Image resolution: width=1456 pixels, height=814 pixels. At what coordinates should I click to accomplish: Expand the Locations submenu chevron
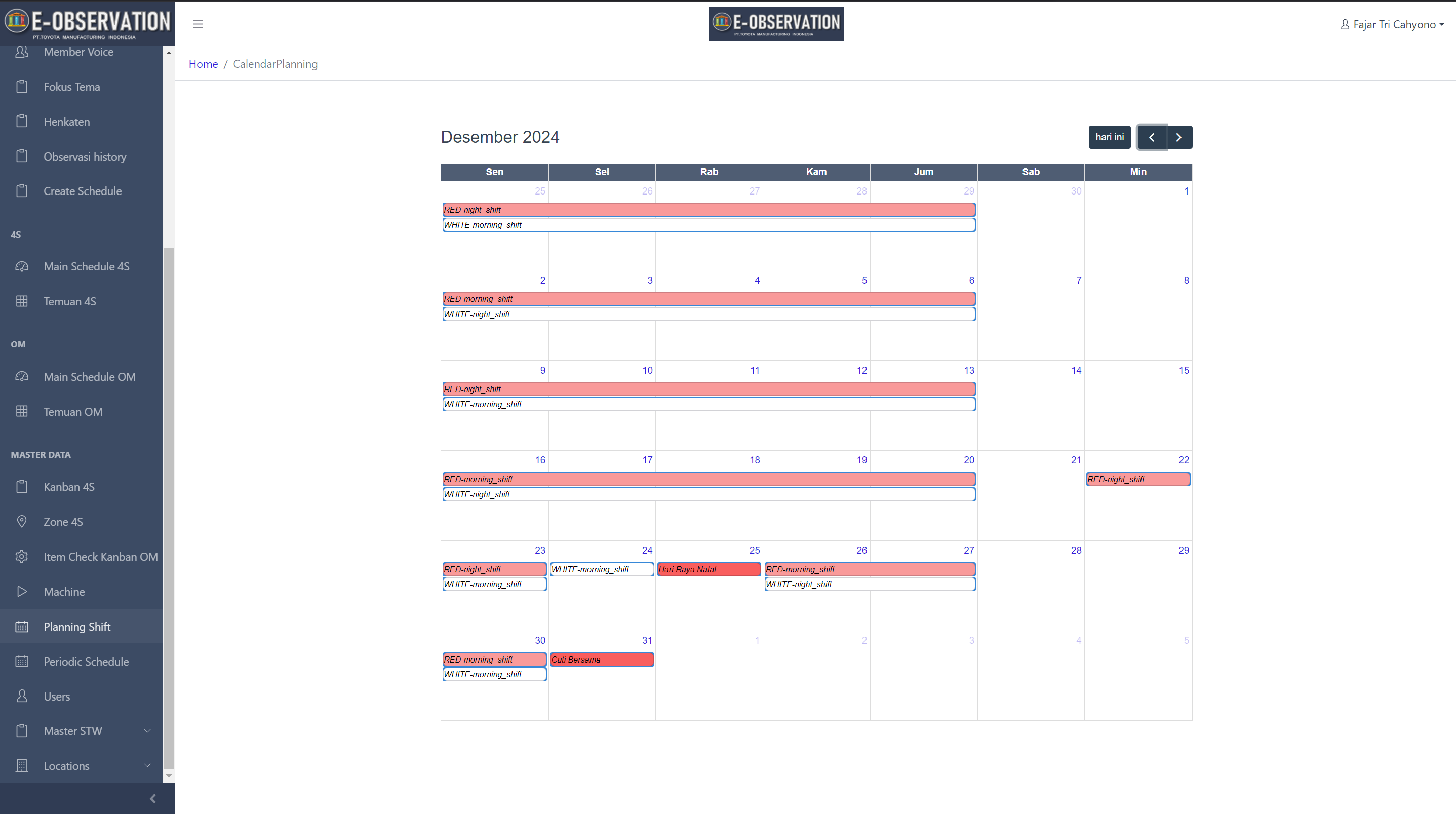(147, 766)
